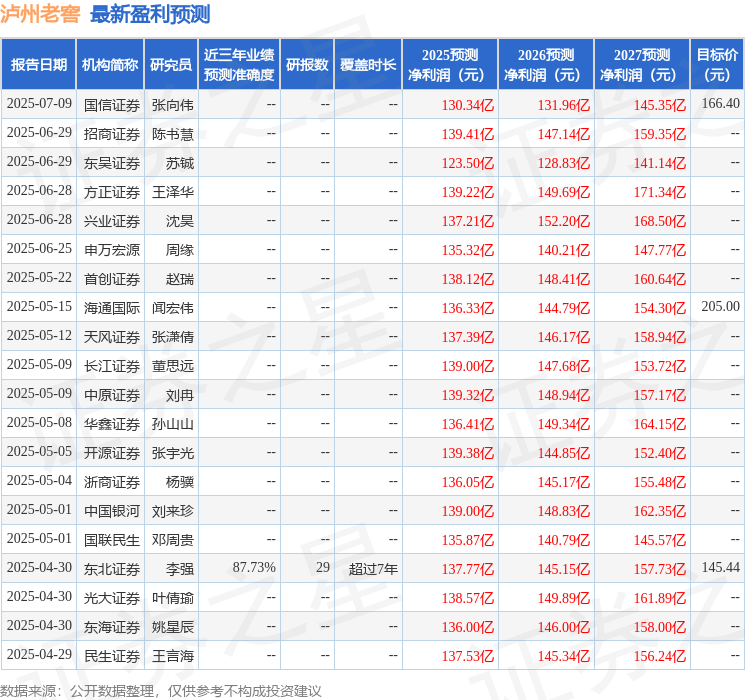The image size is (745, 700).
Task: Click institution 招商证券
Action: pos(112,134)
